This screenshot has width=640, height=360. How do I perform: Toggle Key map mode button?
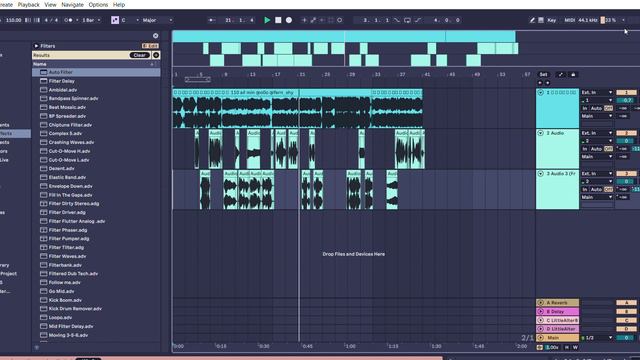pyautogui.click(x=552, y=20)
